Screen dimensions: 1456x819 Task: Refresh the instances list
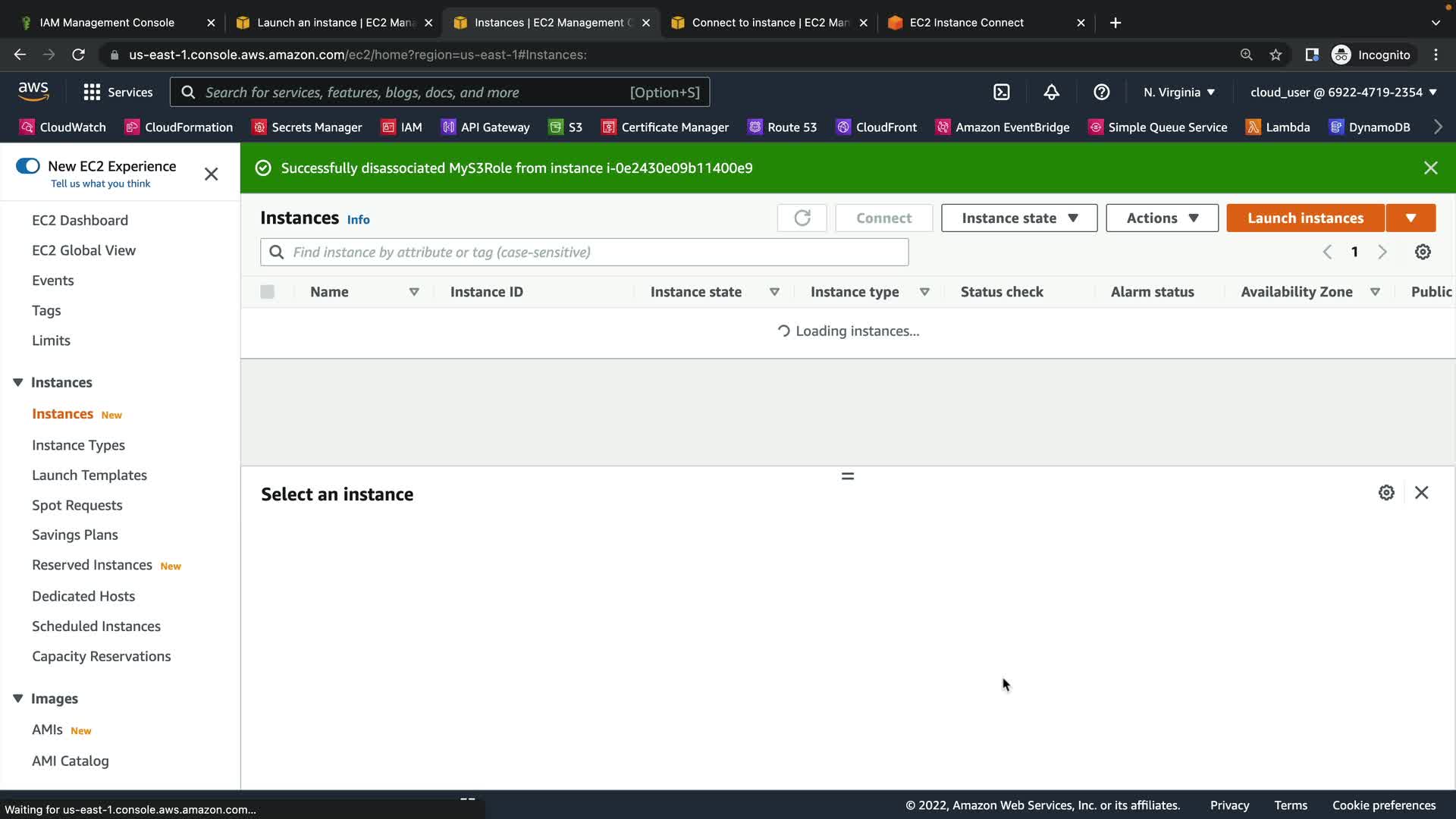(x=802, y=218)
